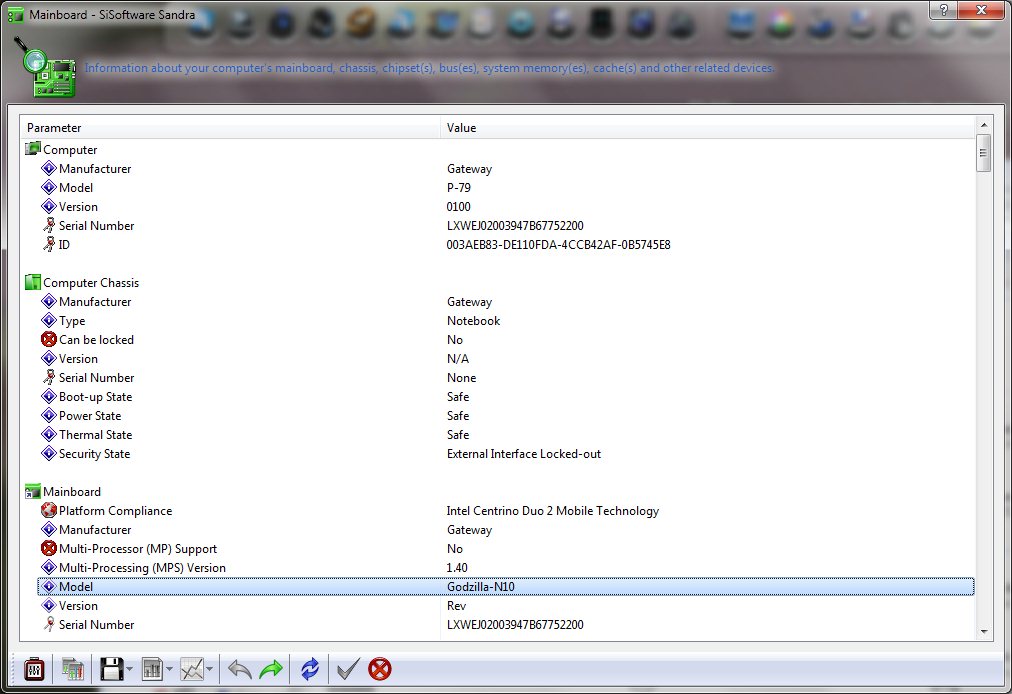Click the Power State row label
1012x694 pixels.
[90, 416]
